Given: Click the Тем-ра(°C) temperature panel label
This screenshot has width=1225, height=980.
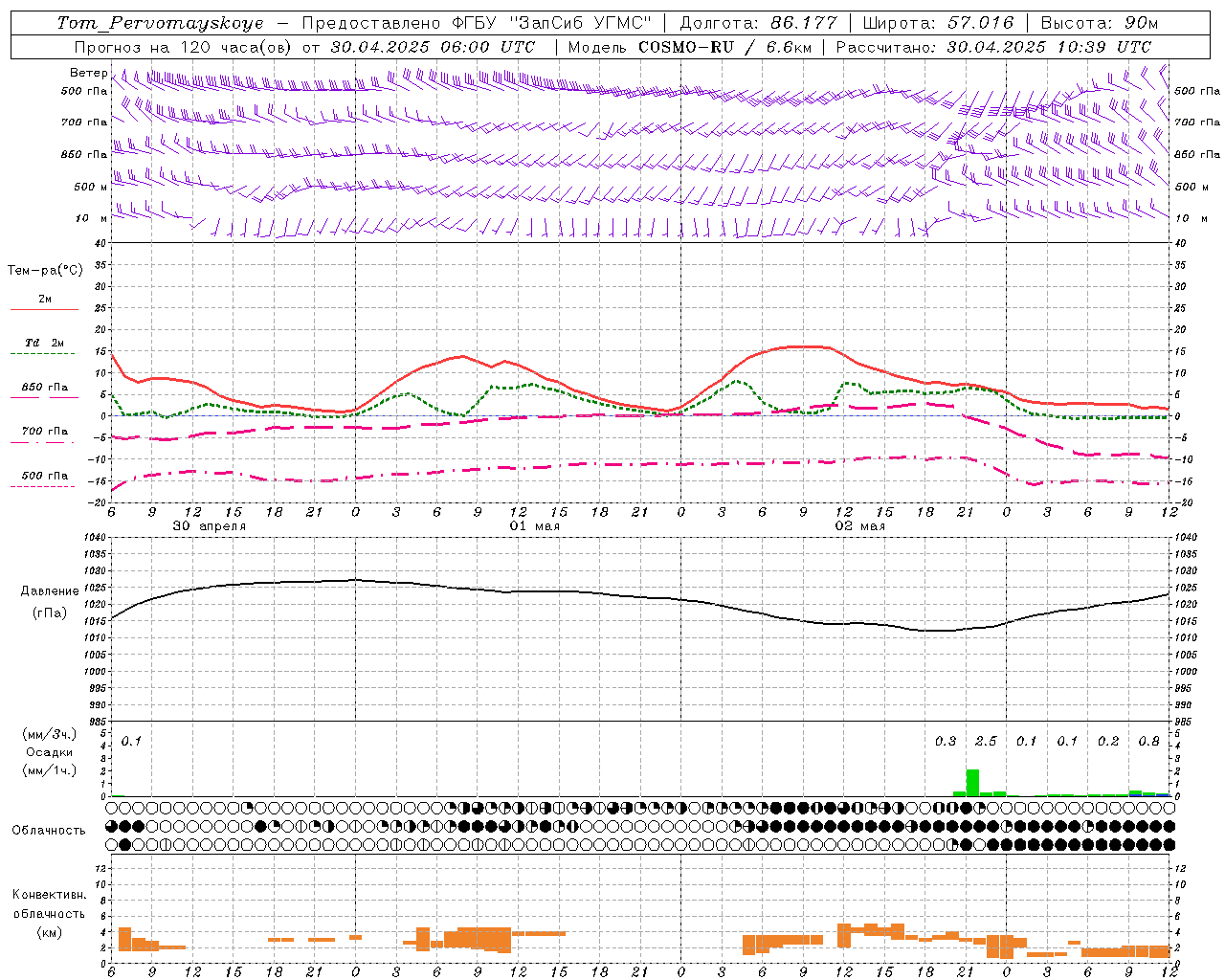Looking at the screenshot, I should coord(45,271).
